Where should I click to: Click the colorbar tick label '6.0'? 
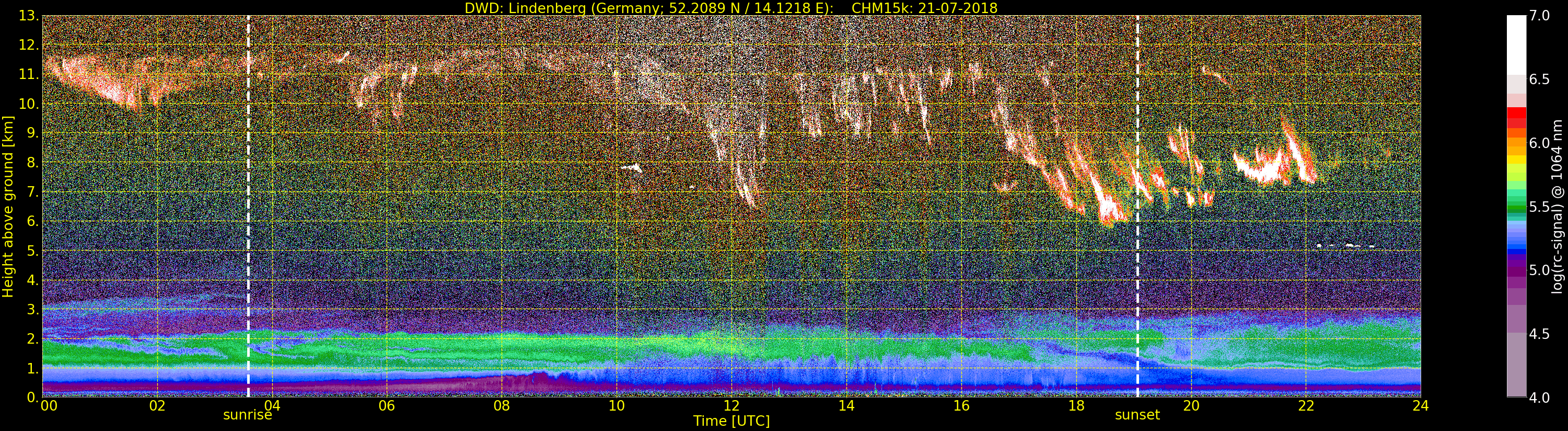pyautogui.click(x=1539, y=143)
